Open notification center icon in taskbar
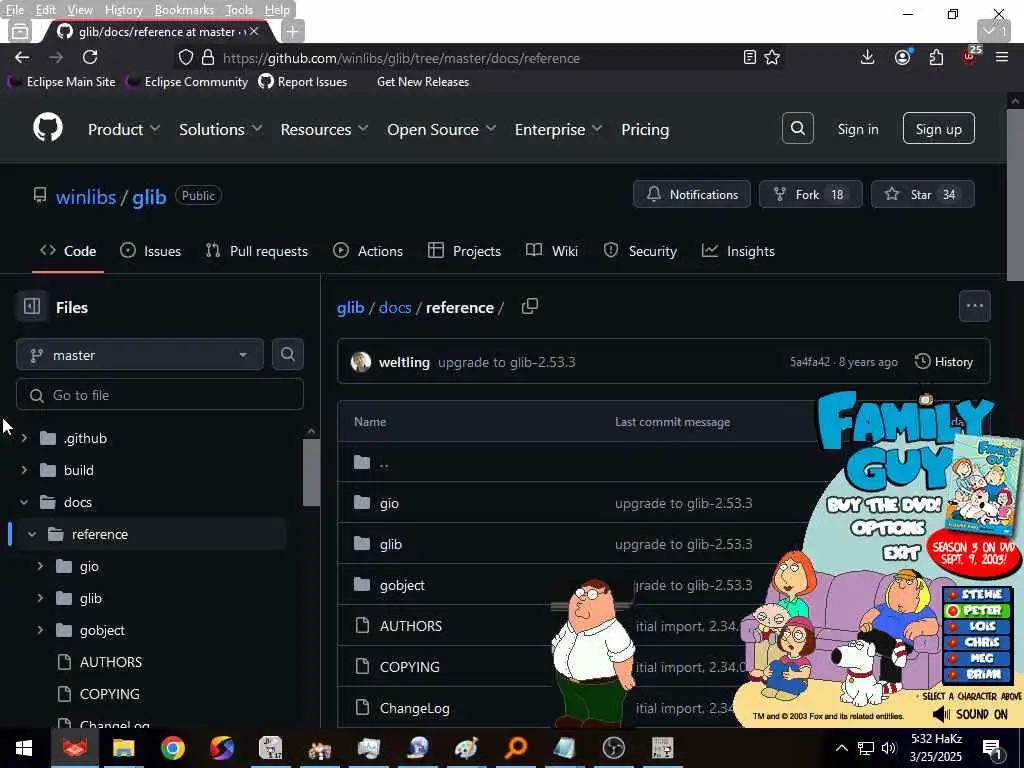 [x=993, y=748]
